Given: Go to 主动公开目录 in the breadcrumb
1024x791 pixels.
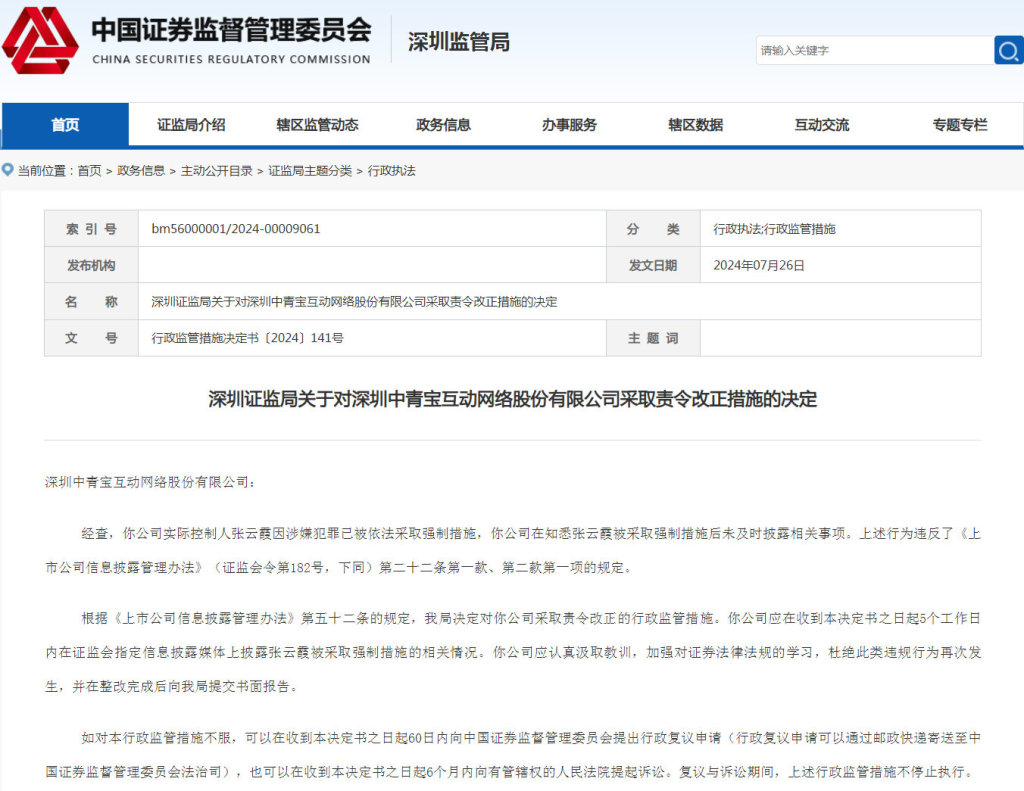Looking at the screenshot, I should pyautogui.click(x=217, y=171).
